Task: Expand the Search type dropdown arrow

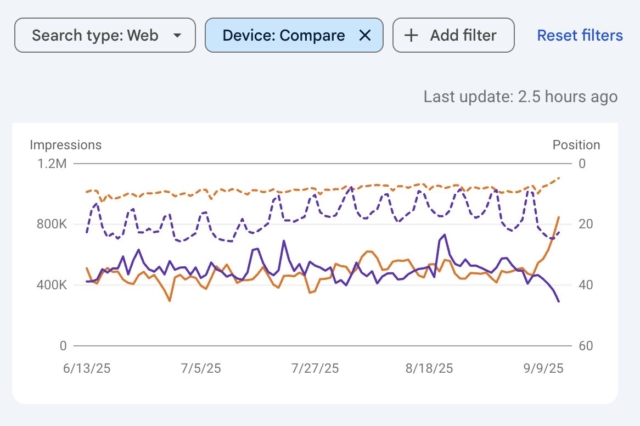Action: (x=177, y=35)
